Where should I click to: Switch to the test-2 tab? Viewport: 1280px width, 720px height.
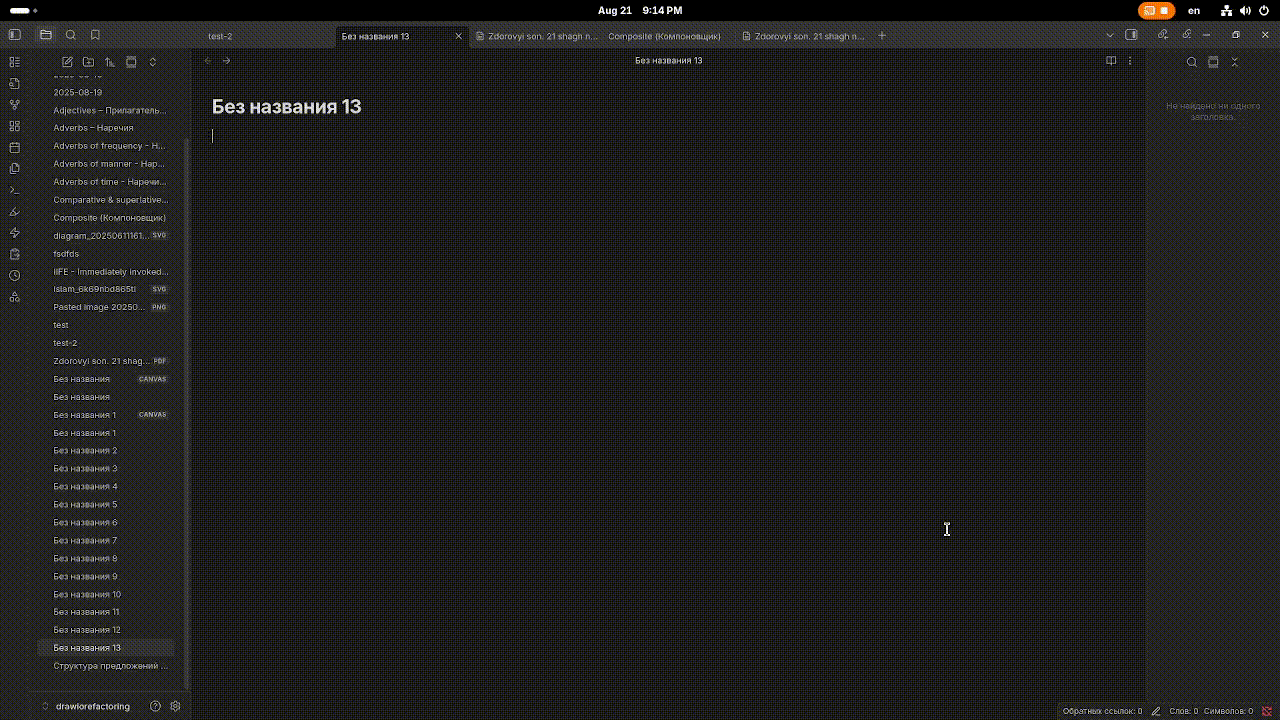coord(219,35)
